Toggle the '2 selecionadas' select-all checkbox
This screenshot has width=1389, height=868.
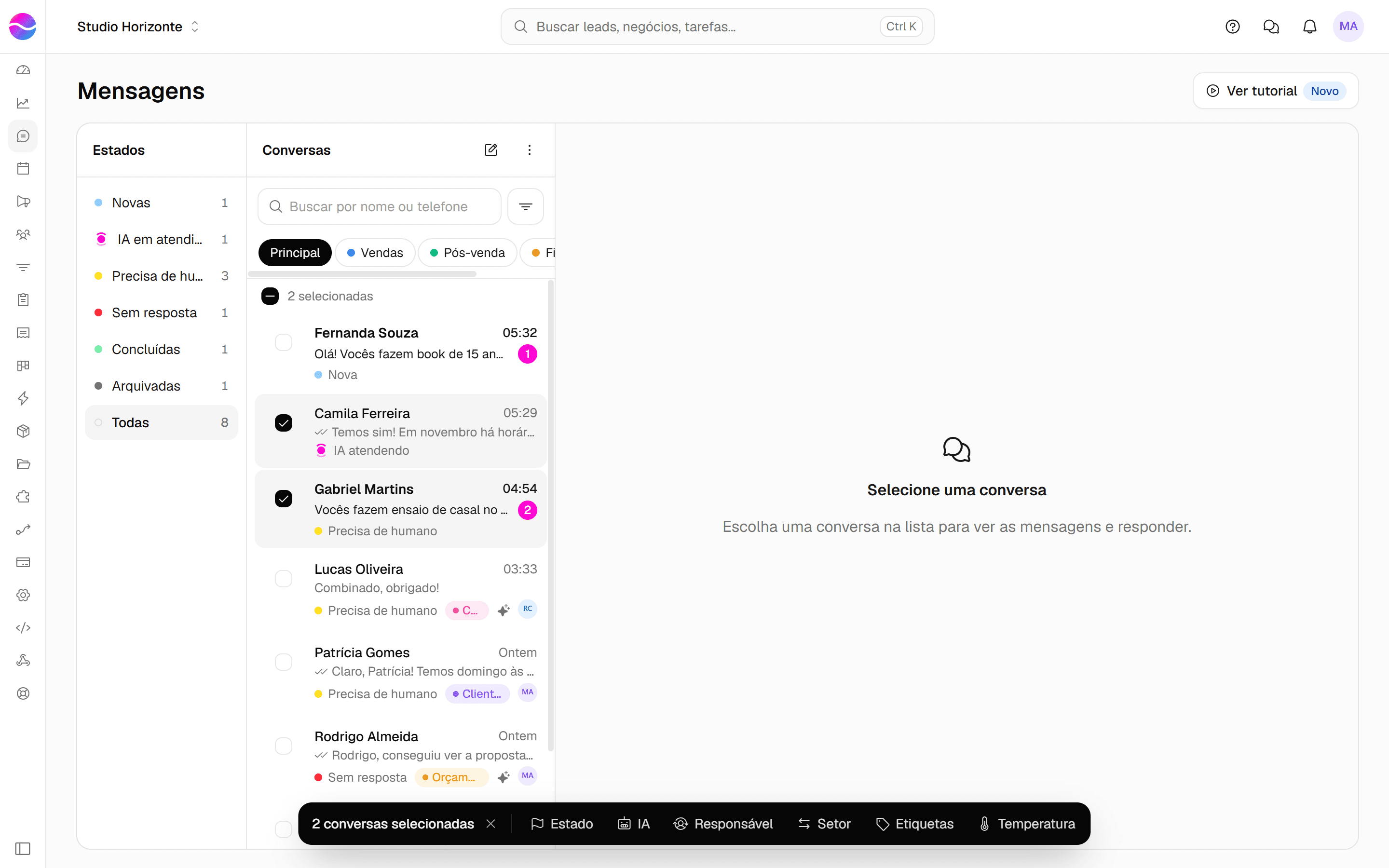(x=270, y=296)
